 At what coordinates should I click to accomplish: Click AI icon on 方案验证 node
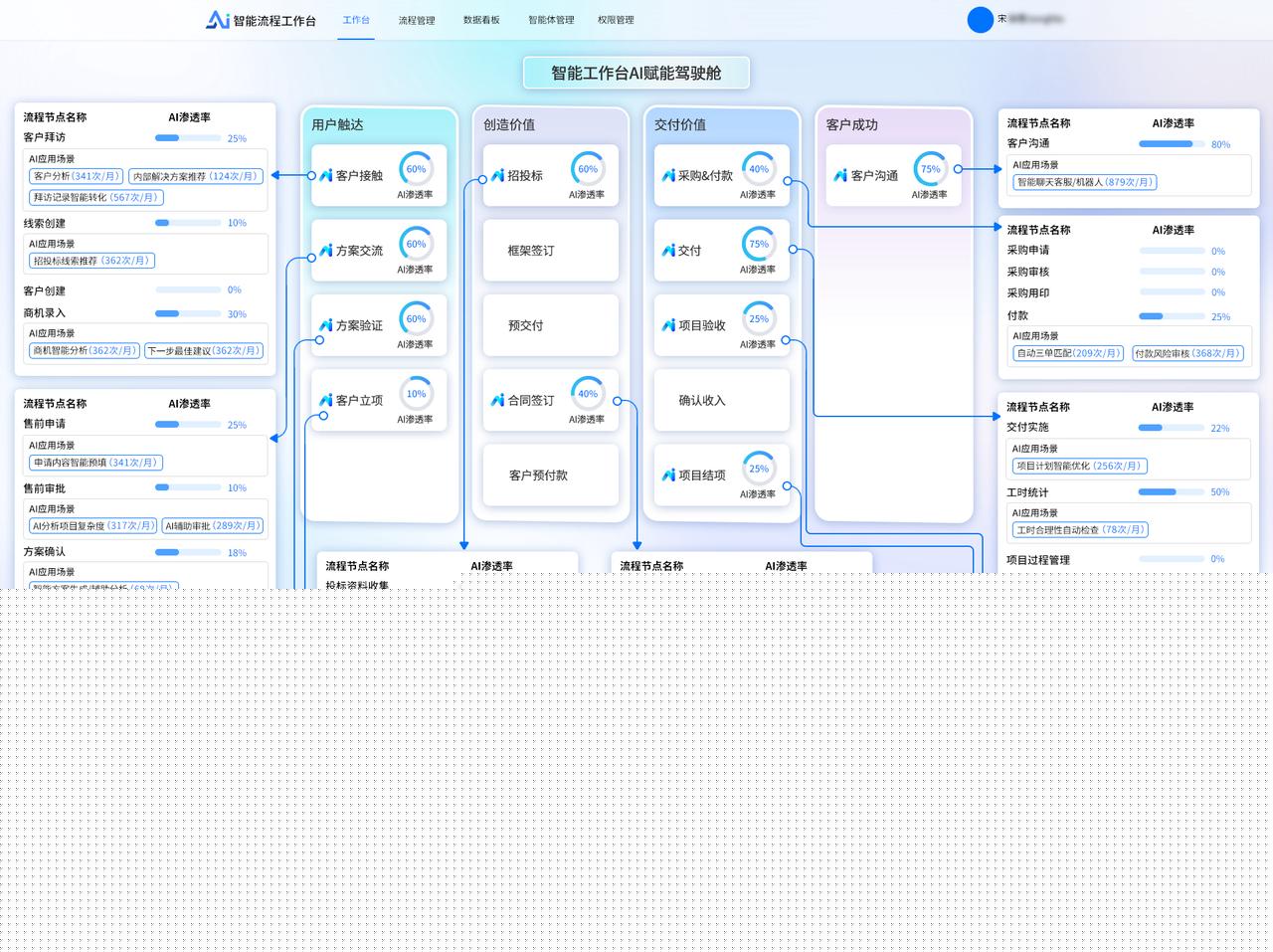click(x=325, y=325)
